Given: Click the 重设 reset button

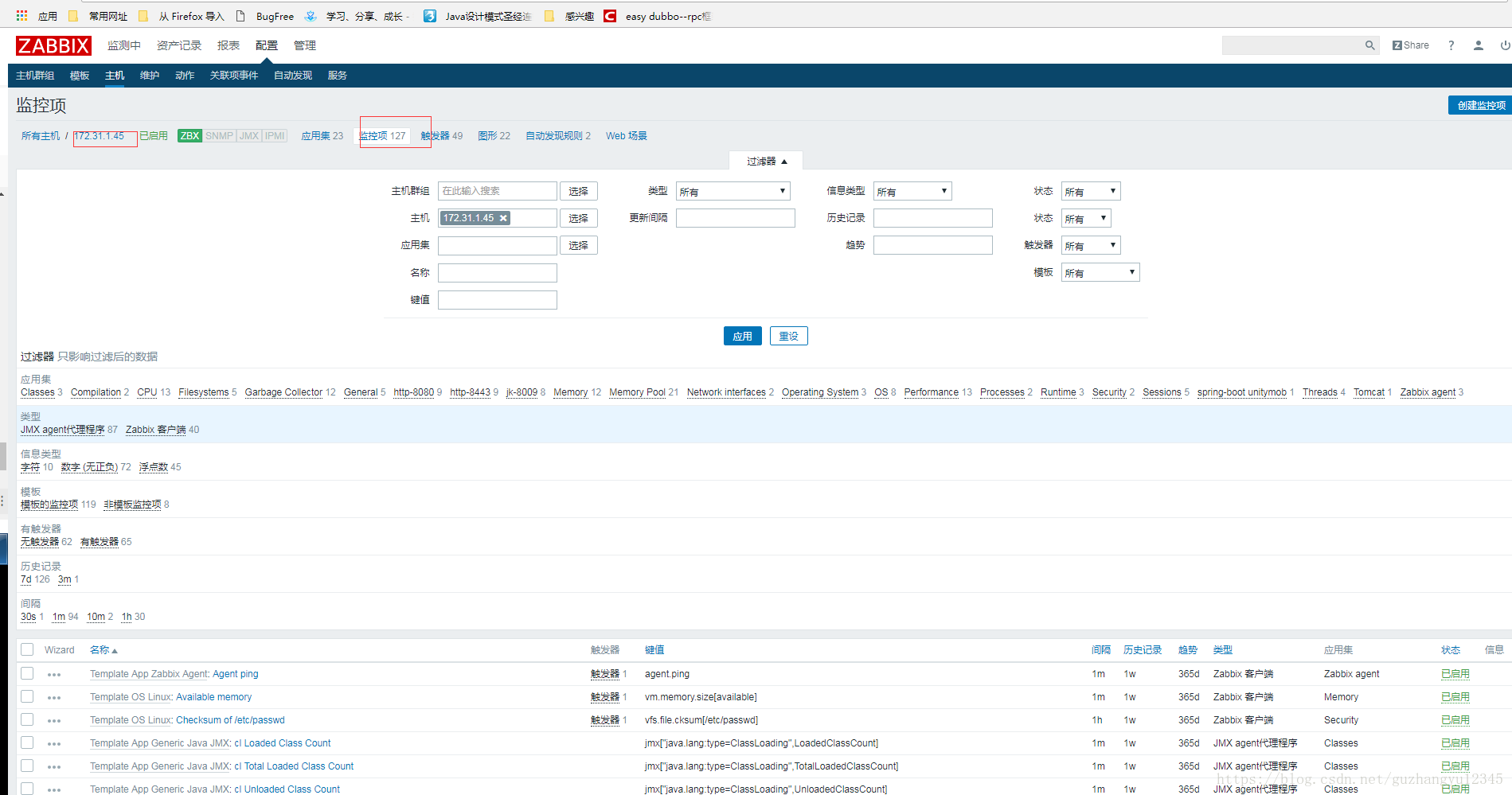Looking at the screenshot, I should click(x=789, y=336).
